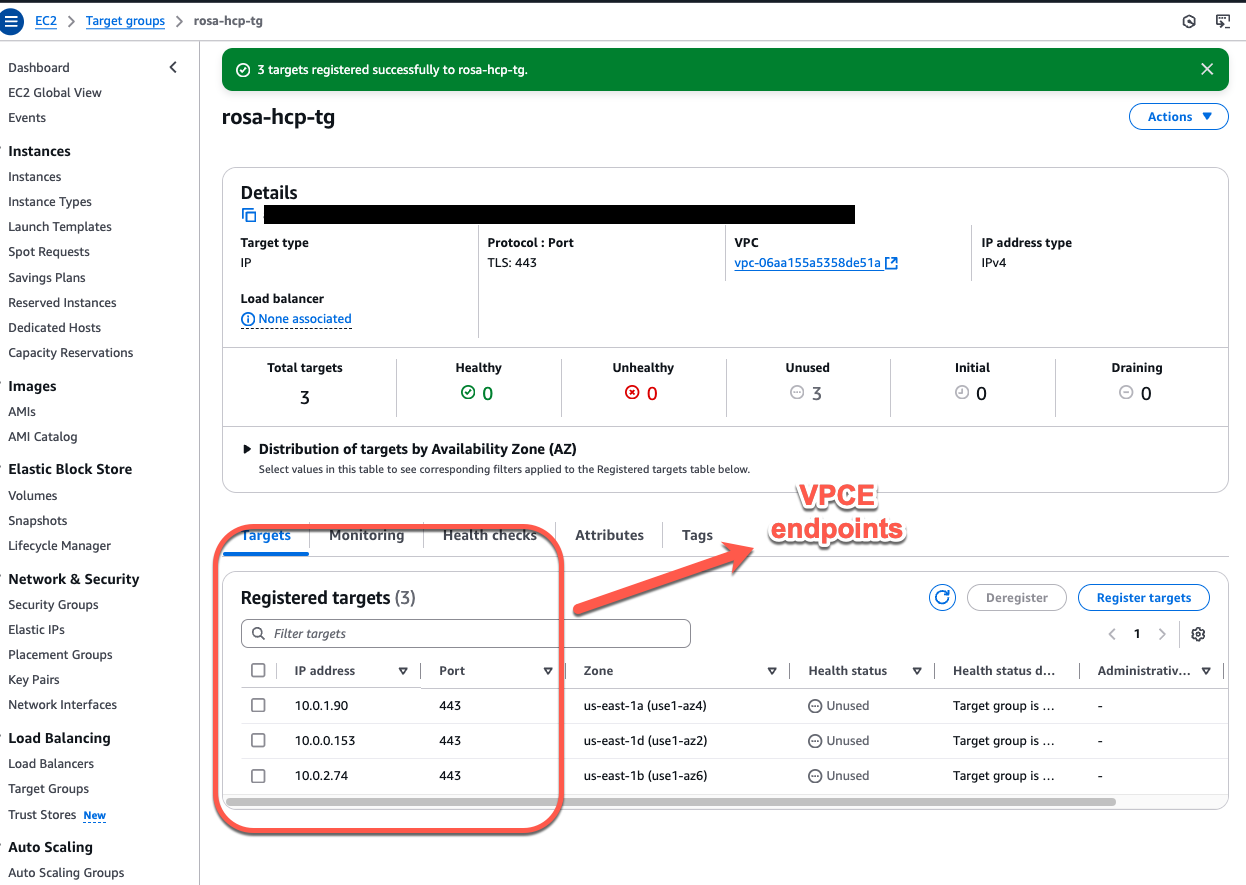Open Security Groups in sidebar
This screenshot has width=1246, height=885.
tap(53, 605)
